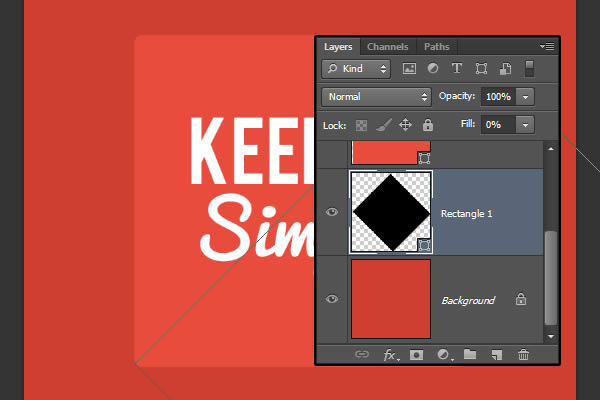
Task: Create a new group folder
Action: click(x=470, y=354)
